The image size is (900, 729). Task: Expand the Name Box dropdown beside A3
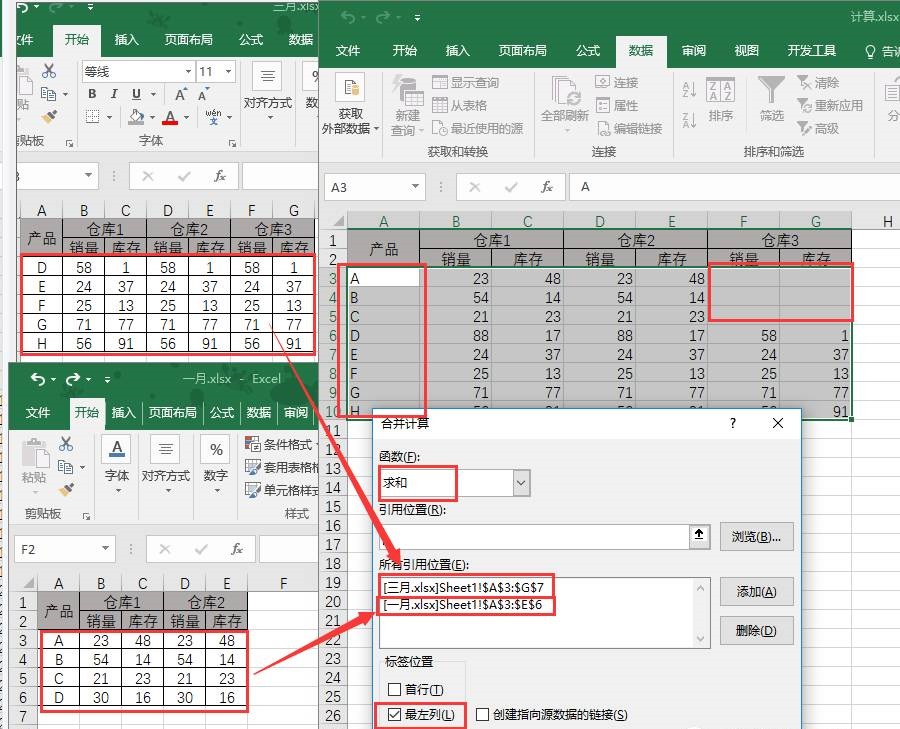[415, 187]
